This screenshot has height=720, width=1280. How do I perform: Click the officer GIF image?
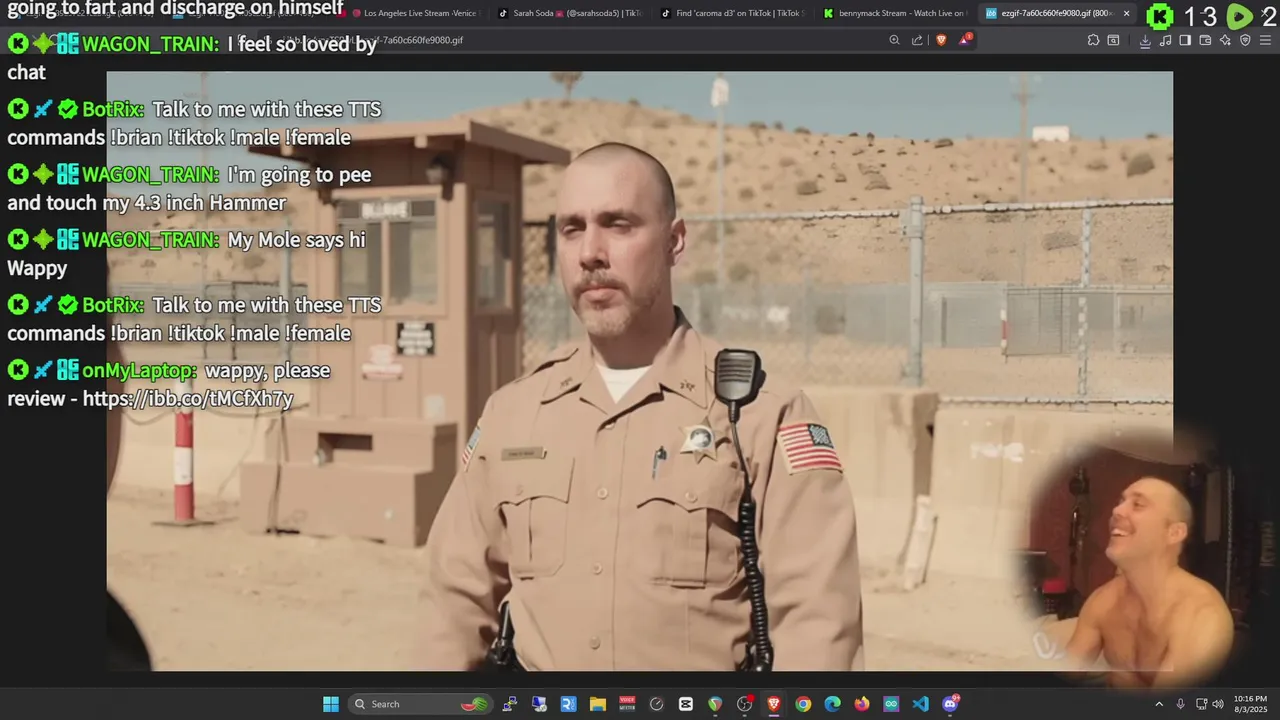tap(640, 370)
